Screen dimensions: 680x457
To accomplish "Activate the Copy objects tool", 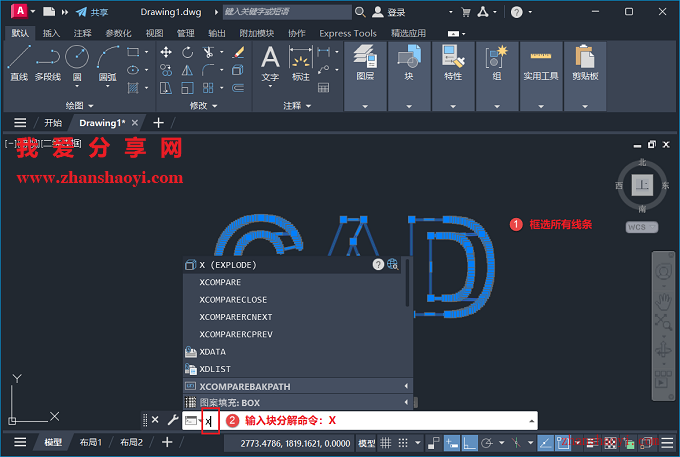I will pyautogui.click(x=166, y=70).
